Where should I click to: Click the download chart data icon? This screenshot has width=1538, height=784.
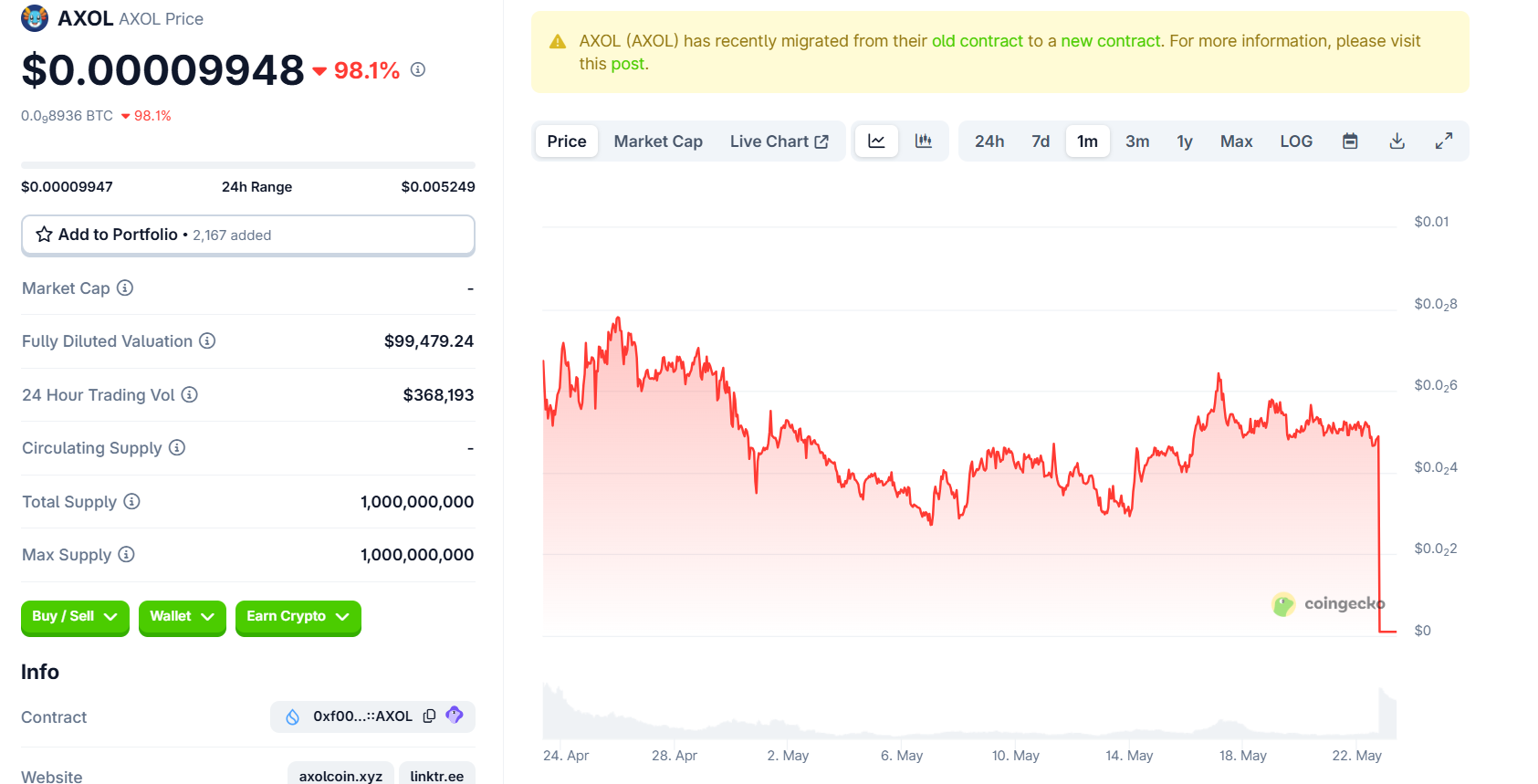pos(1397,141)
